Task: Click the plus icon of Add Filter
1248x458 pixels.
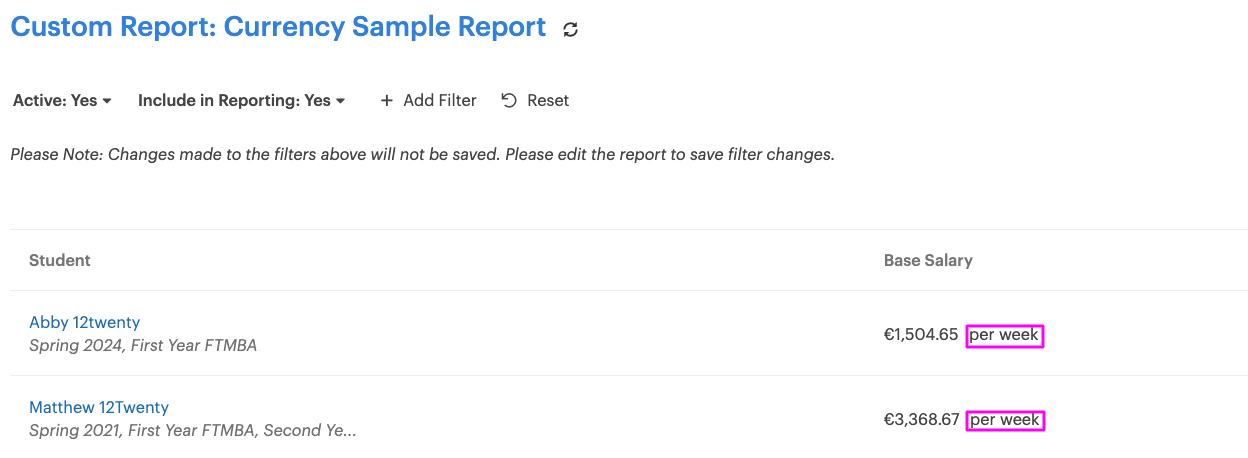Action: [387, 100]
